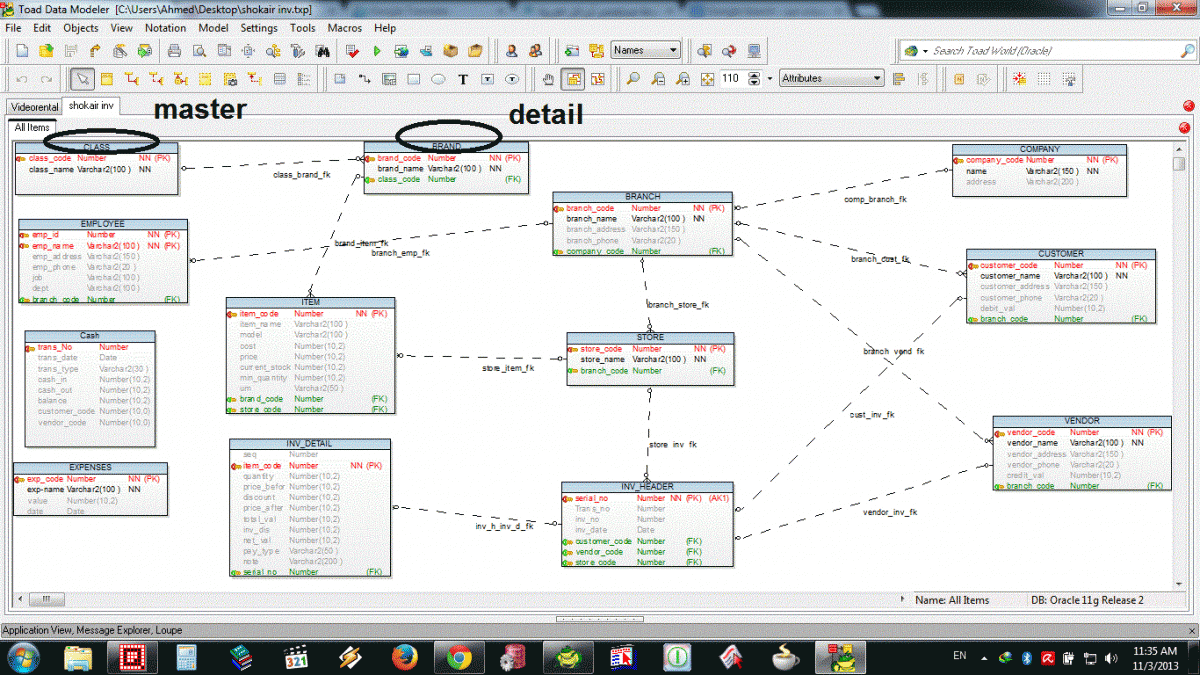Click the zoom out magnifier icon
The height and width of the screenshot is (675, 1200).
coord(658,79)
